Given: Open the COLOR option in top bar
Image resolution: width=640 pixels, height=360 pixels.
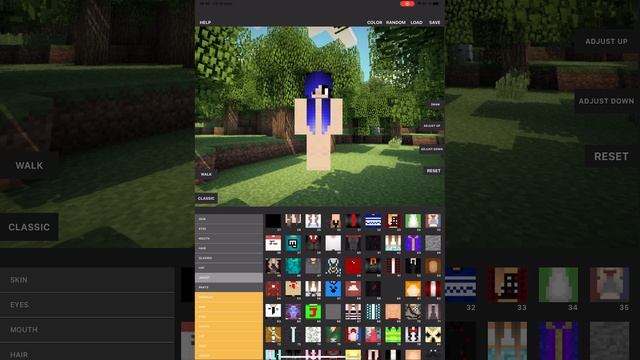Looking at the screenshot, I should (x=374, y=22).
